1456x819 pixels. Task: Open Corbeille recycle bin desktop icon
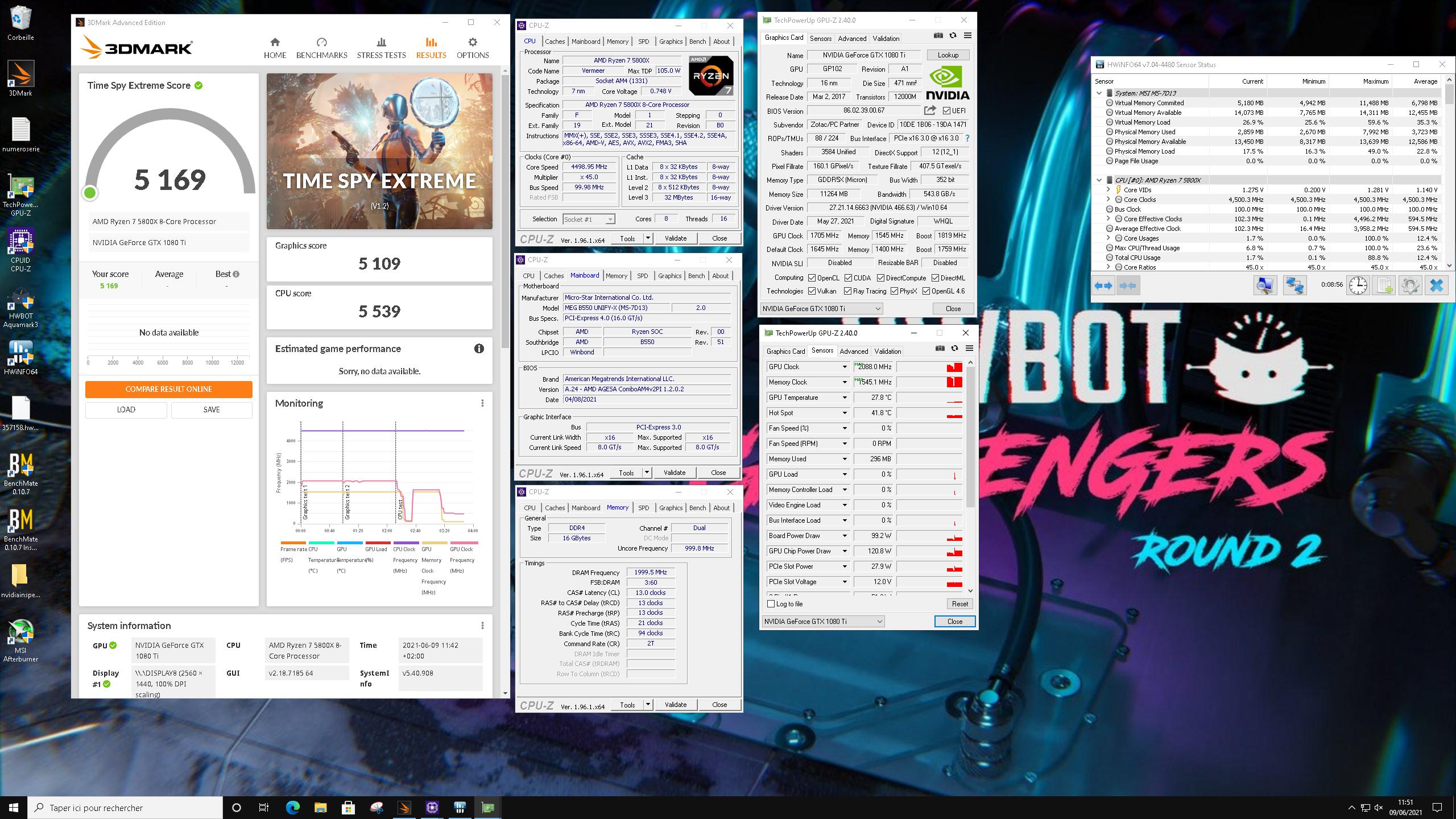tap(20, 24)
